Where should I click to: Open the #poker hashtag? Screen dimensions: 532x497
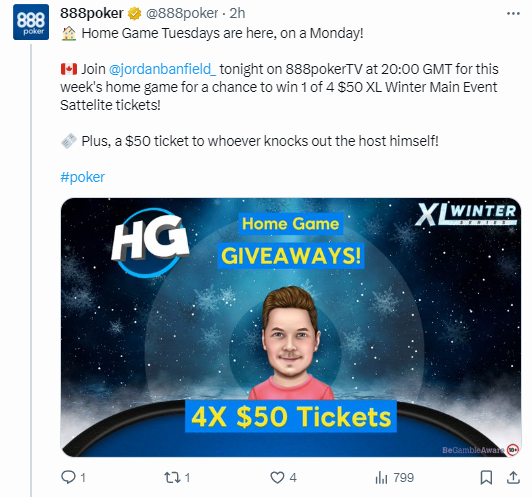82,177
